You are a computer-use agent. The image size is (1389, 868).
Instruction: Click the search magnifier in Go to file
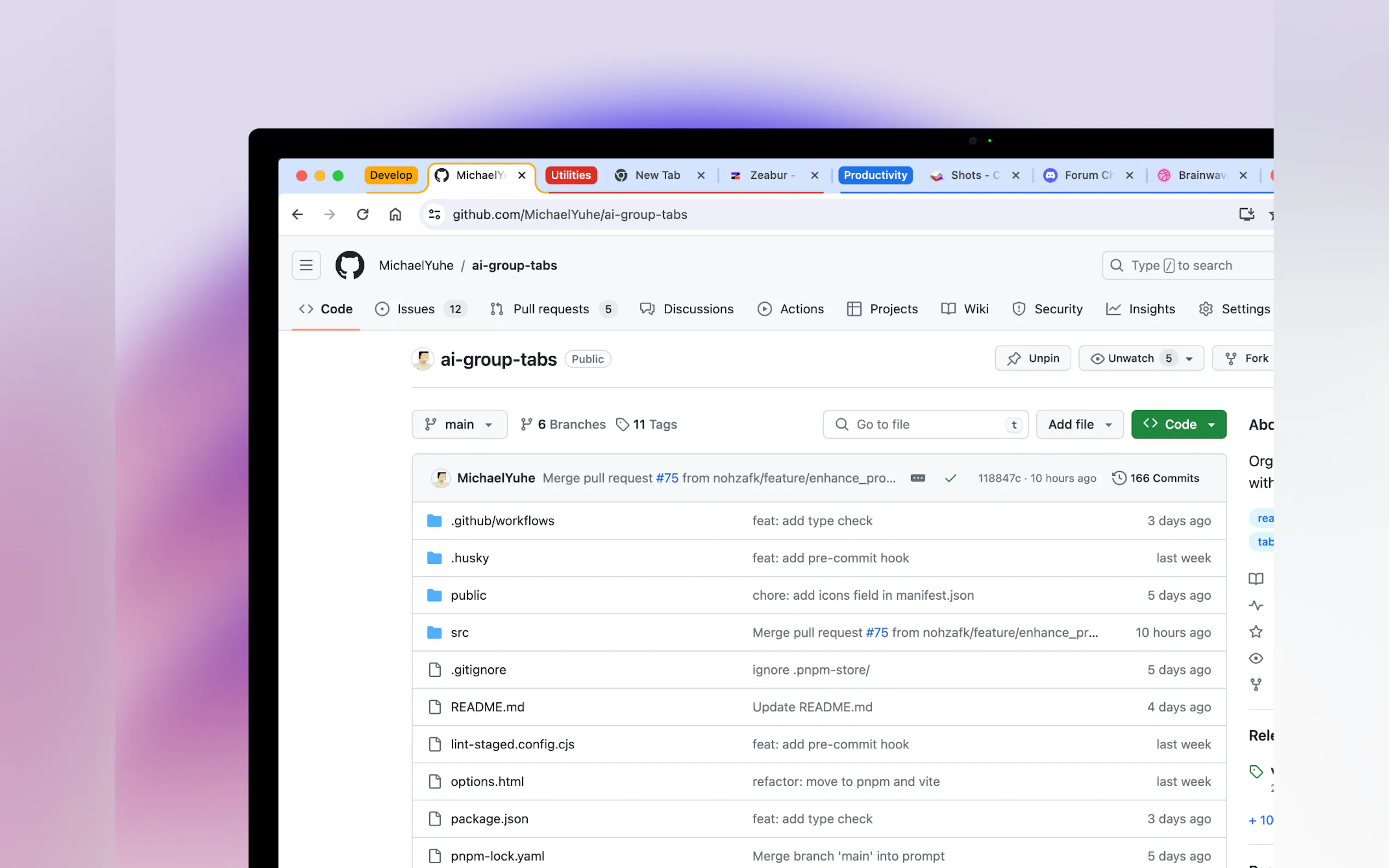pyautogui.click(x=842, y=424)
